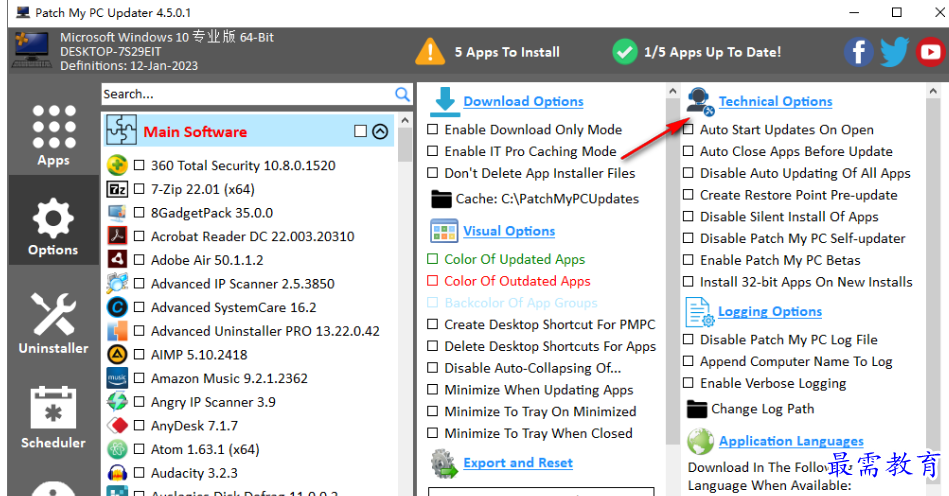This screenshot has height=496, width=949.
Task: Collapse the Main Software group
Action: pyautogui.click(x=380, y=131)
